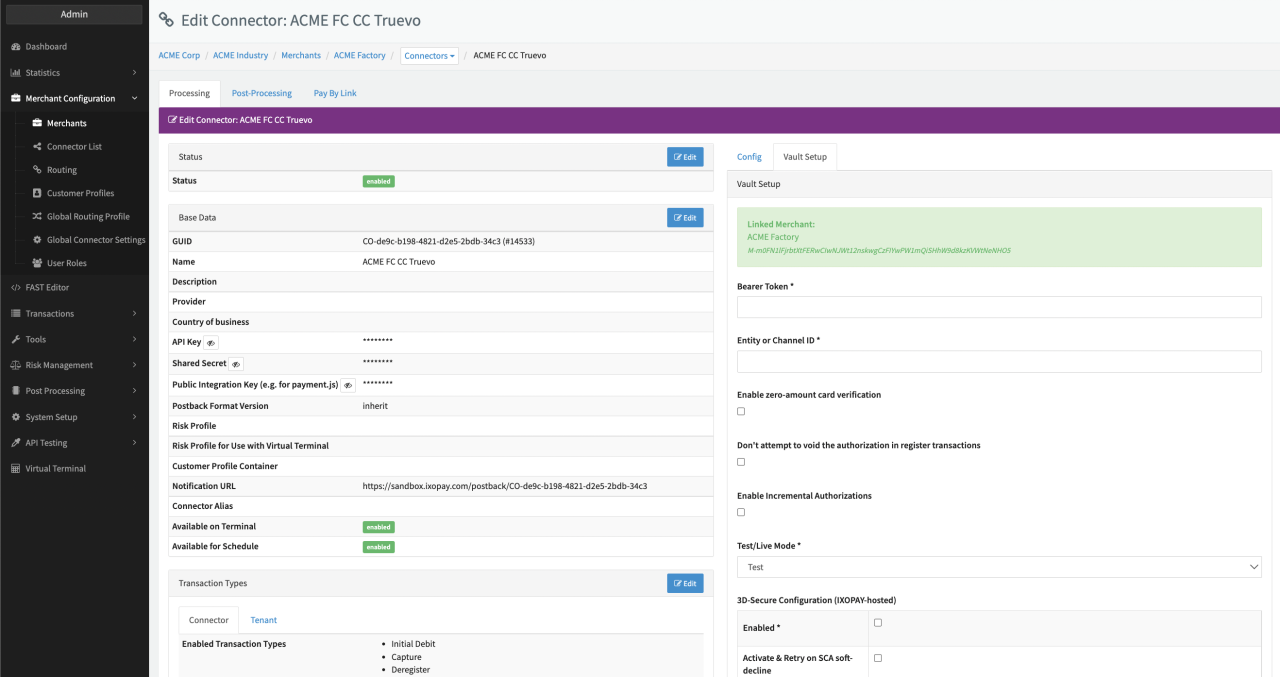Switch to the Post-Processing tab
This screenshot has width=1280, height=677.
click(x=261, y=93)
